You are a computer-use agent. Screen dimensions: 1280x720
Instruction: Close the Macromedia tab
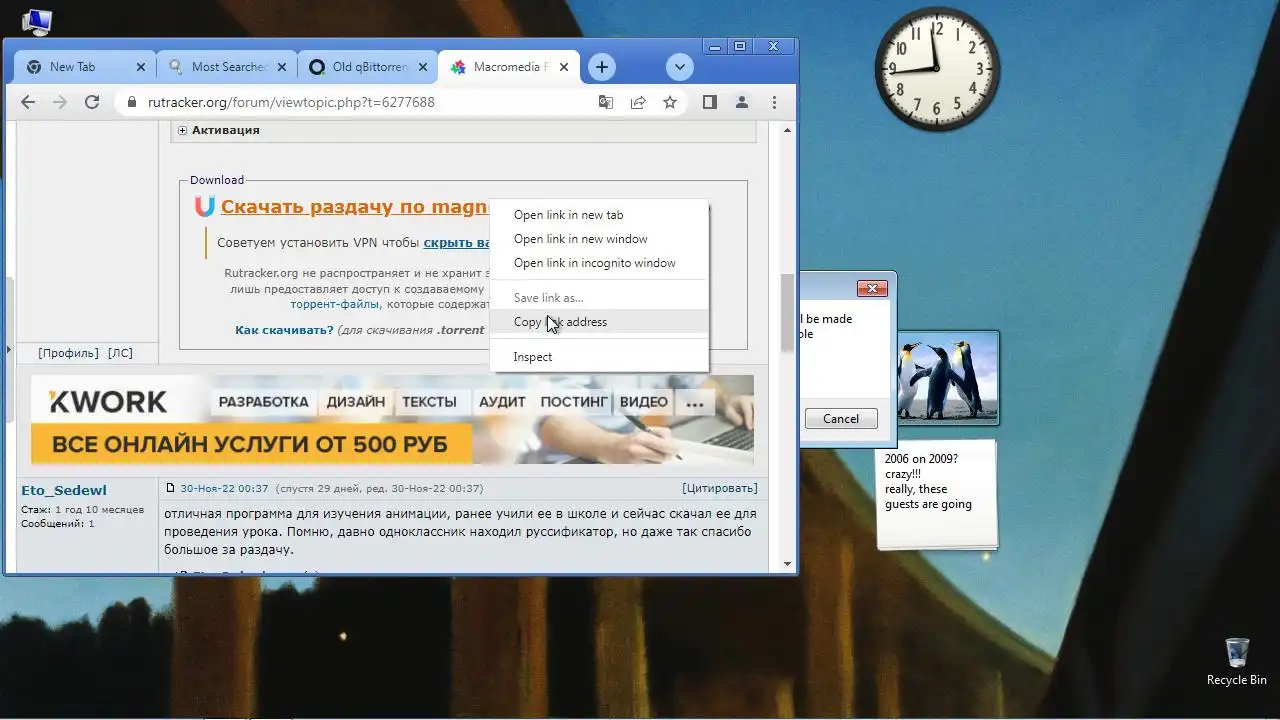click(x=564, y=67)
